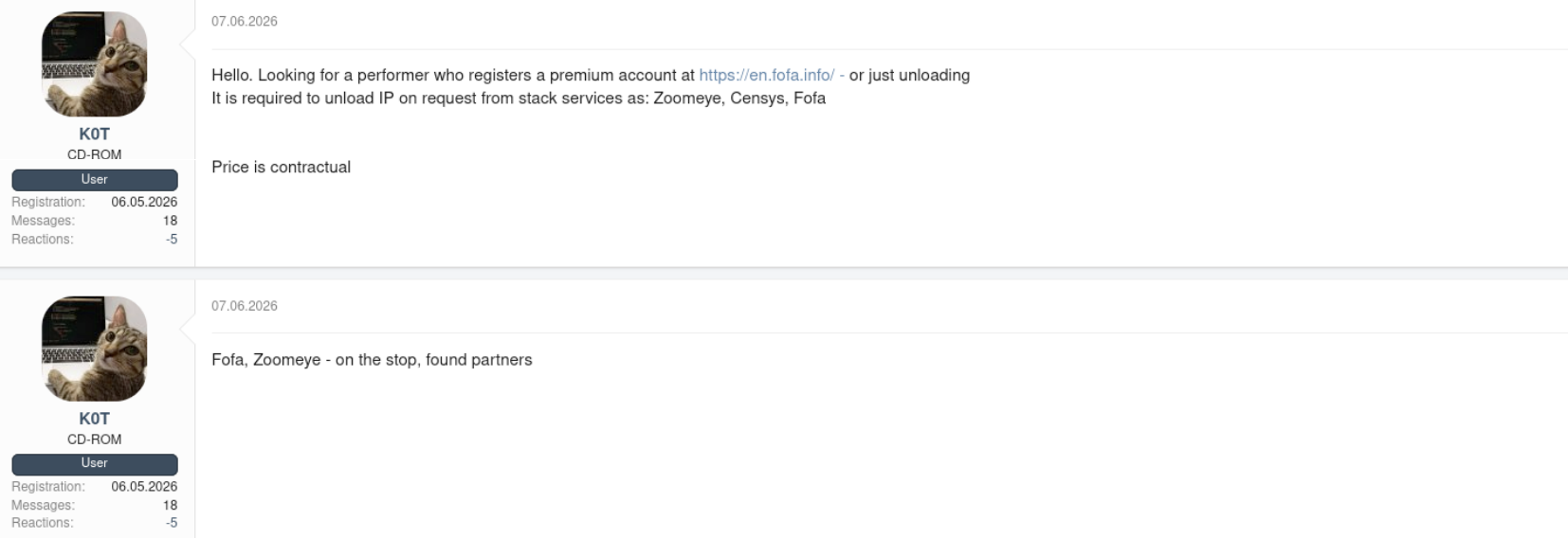Click K0T avatar in first post
Viewport: 1568px width, 538px height.
click(x=95, y=63)
